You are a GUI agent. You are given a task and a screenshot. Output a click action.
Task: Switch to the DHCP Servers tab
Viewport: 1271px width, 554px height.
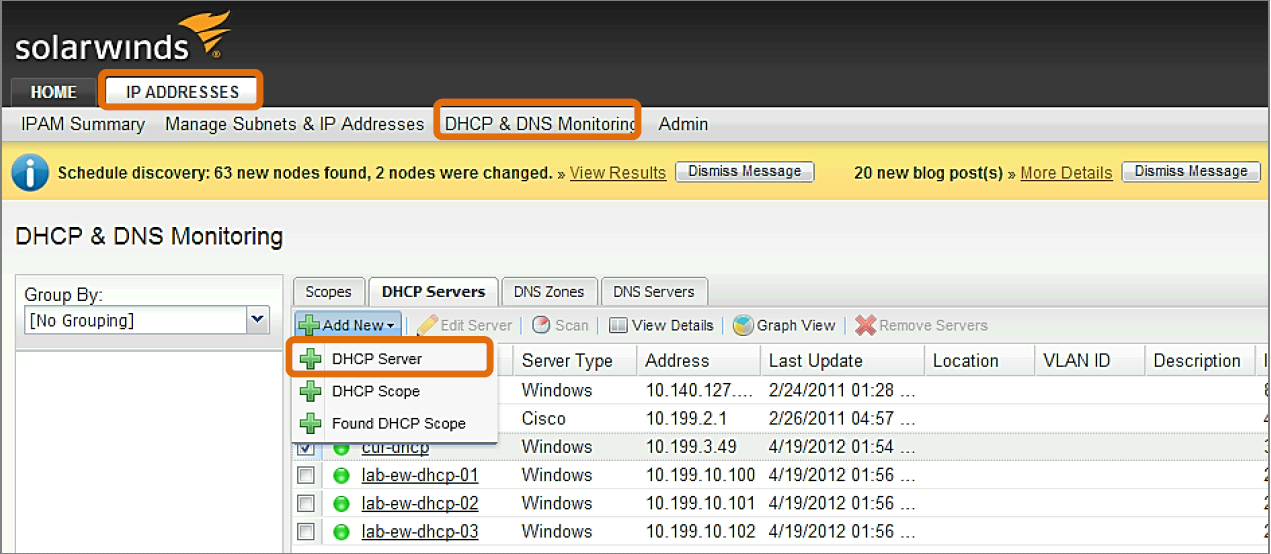(x=433, y=292)
